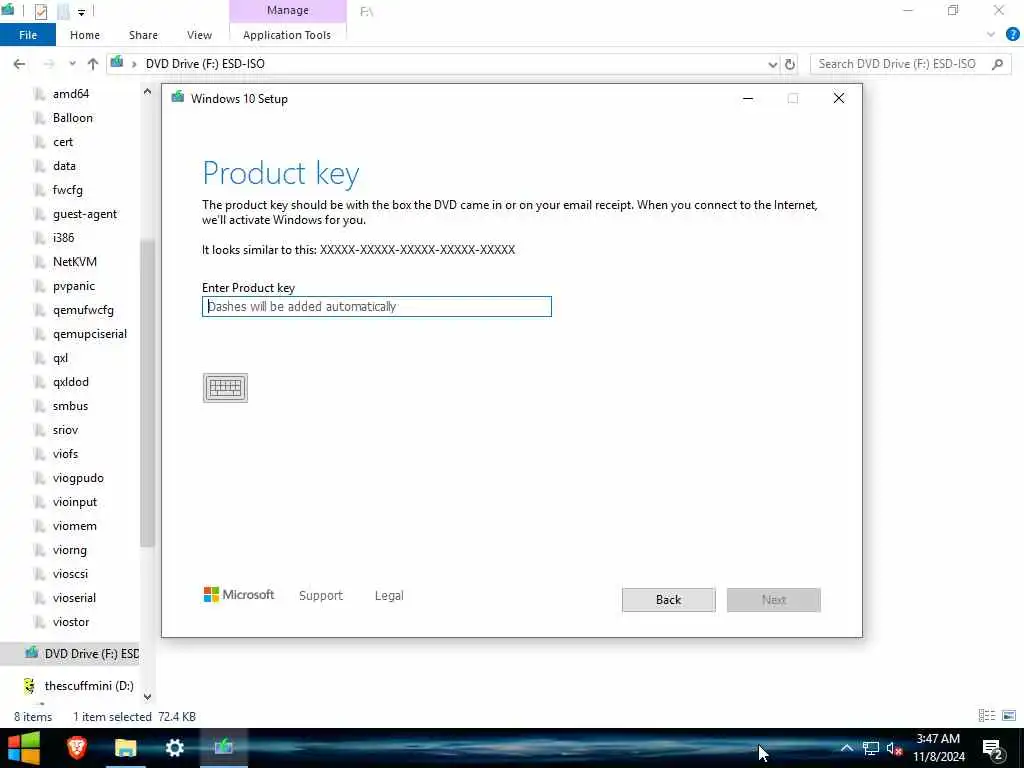Viewport: 1024px width, 768px height.
Task: Open the Windows Start menu
Action: [24, 748]
